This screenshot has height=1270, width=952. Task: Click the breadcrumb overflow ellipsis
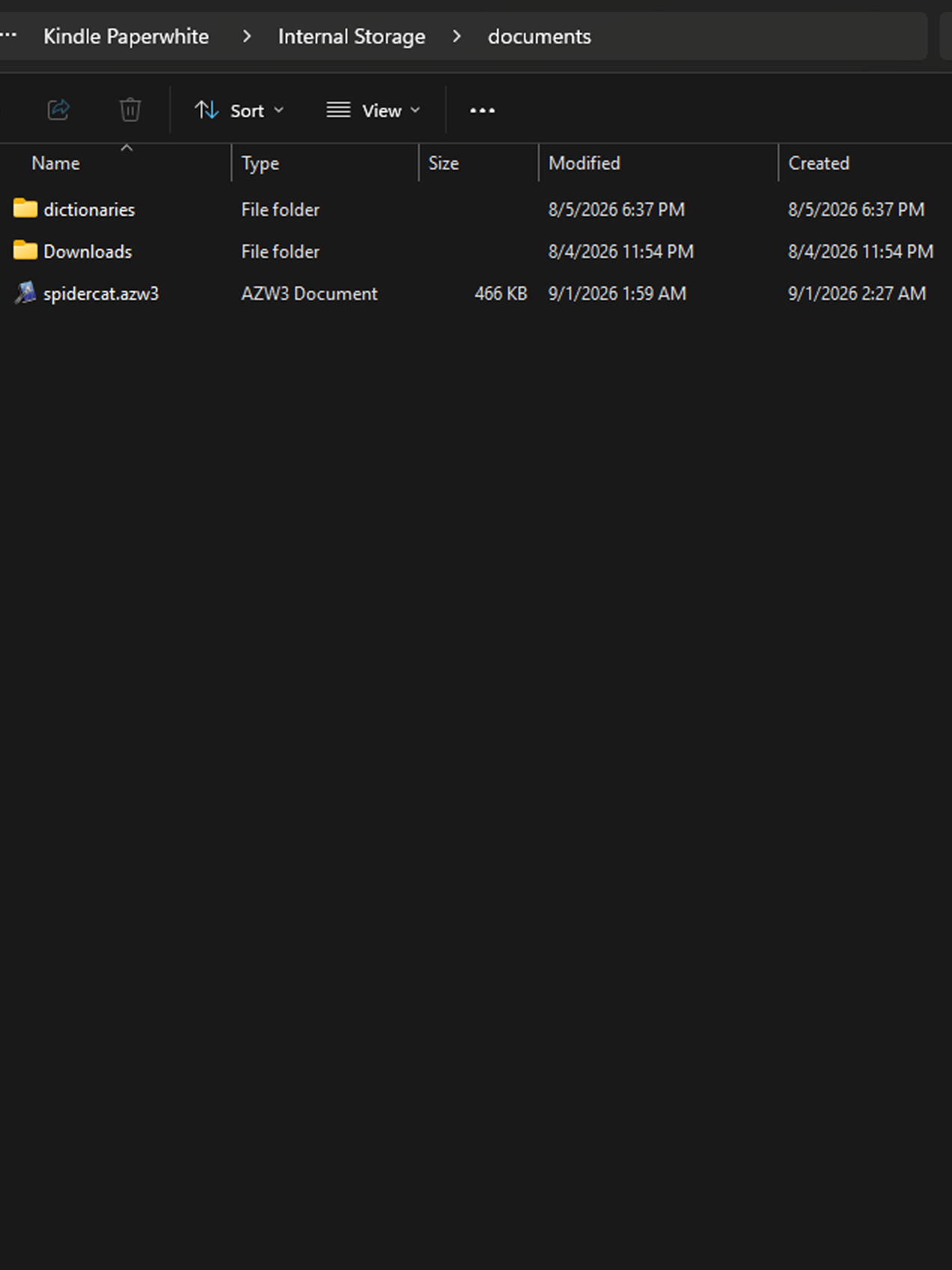[8, 35]
